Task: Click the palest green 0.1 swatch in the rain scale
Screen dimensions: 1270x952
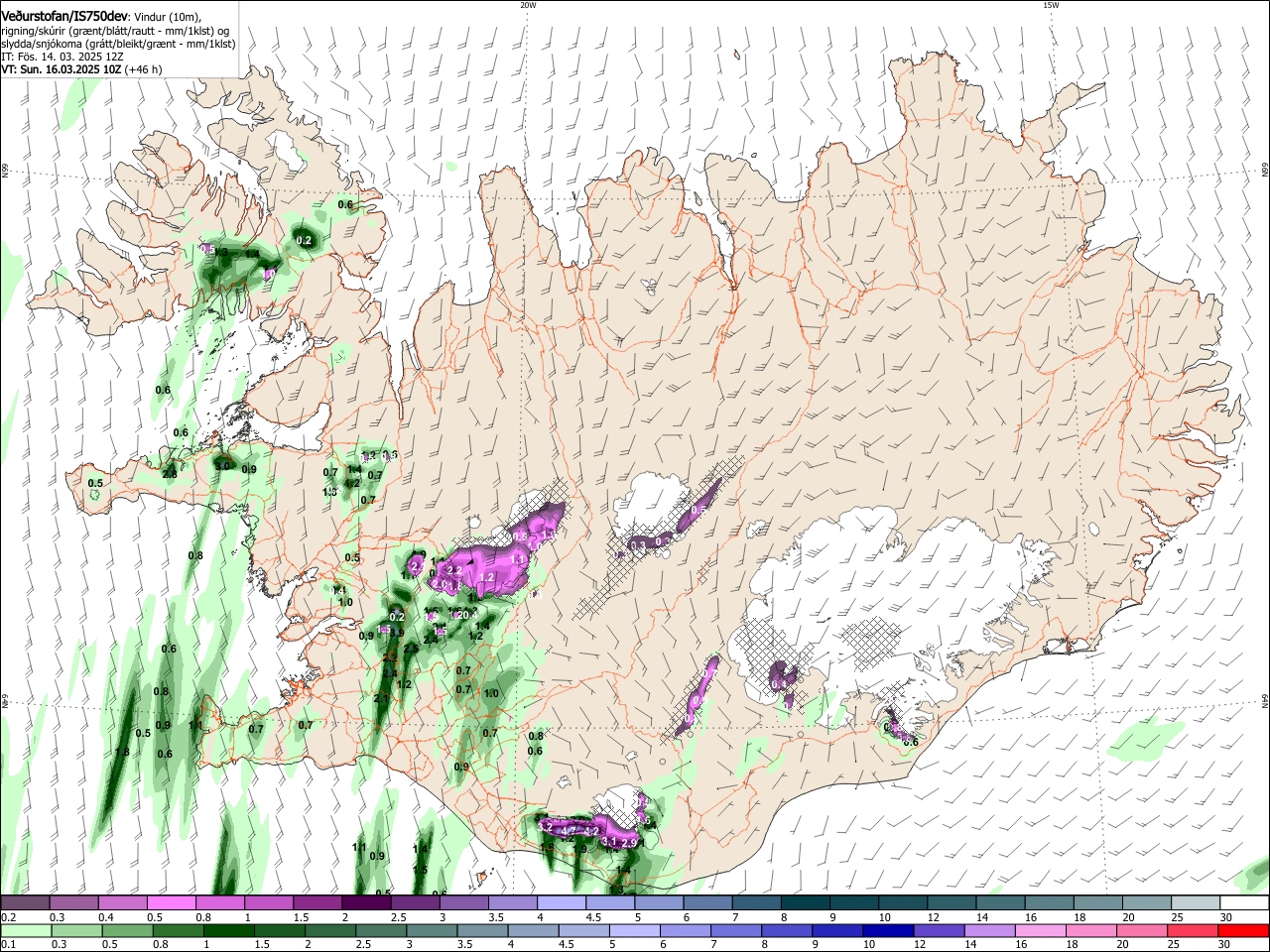Action: click(x=26, y=930)
